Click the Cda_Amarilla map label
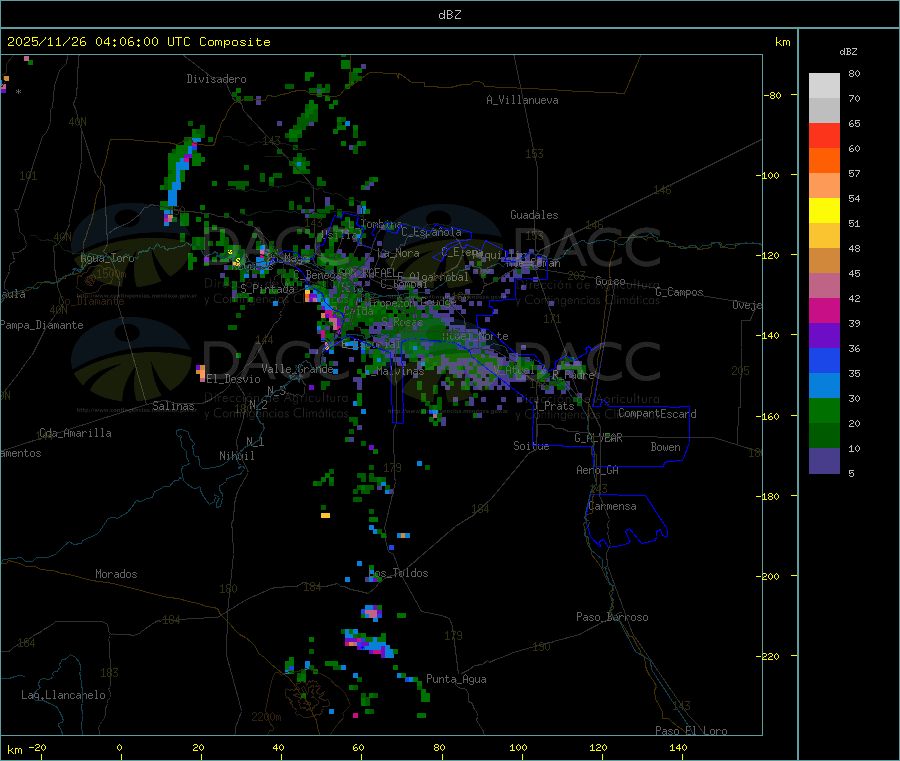 pyautogui.click(x=75, y=433)
